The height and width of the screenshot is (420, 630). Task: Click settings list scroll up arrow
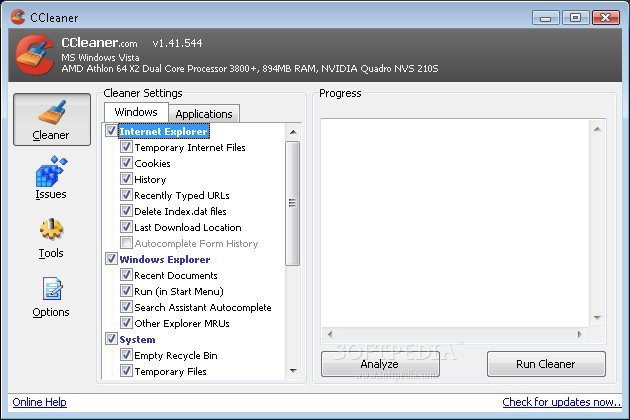[x=293, y=132]
